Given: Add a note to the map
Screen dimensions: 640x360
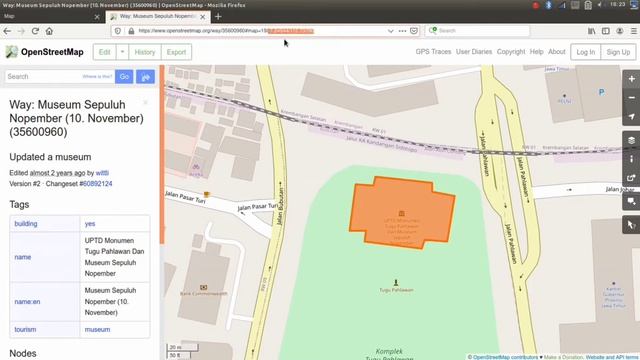Looking at the screenshot, I should tap(631, 201).
